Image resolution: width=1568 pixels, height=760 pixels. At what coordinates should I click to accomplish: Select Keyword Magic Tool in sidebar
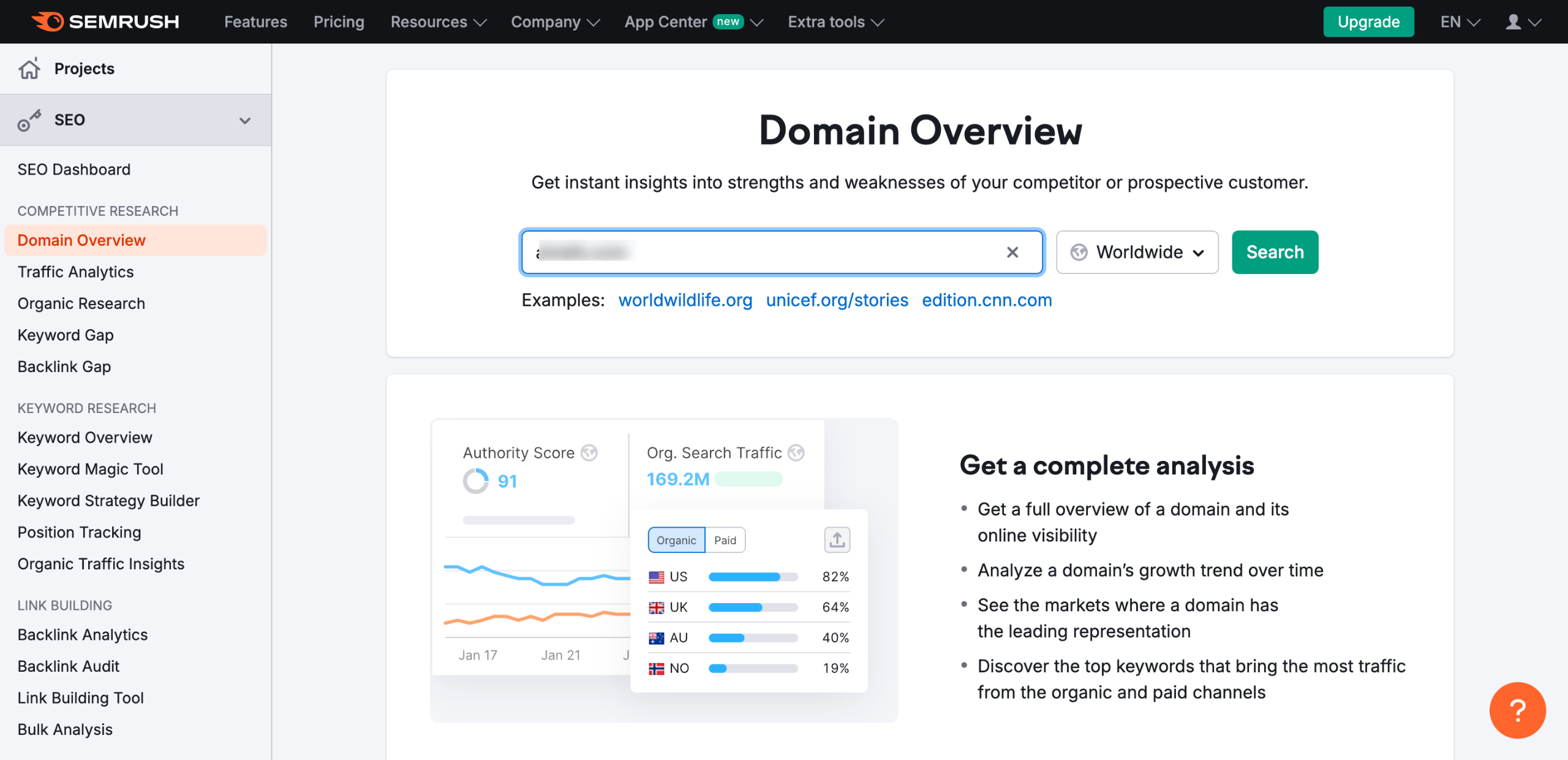(90, 469)
